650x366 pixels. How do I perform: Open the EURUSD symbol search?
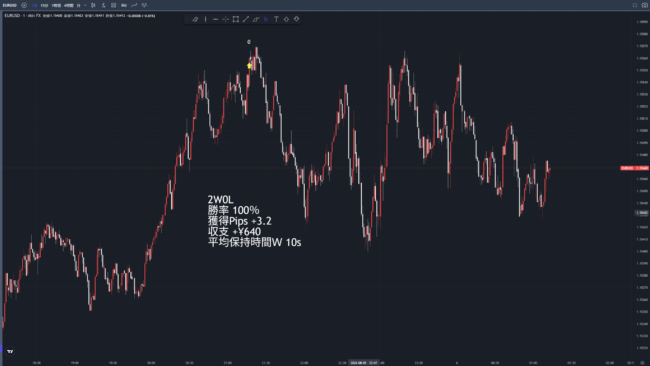(10, 5)
